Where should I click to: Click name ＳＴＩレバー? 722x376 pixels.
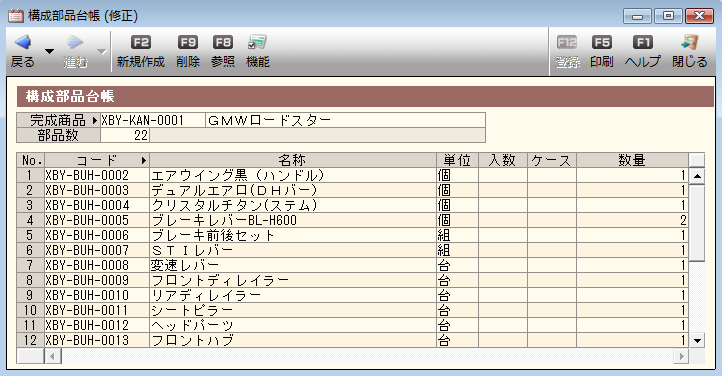[192, 250]
